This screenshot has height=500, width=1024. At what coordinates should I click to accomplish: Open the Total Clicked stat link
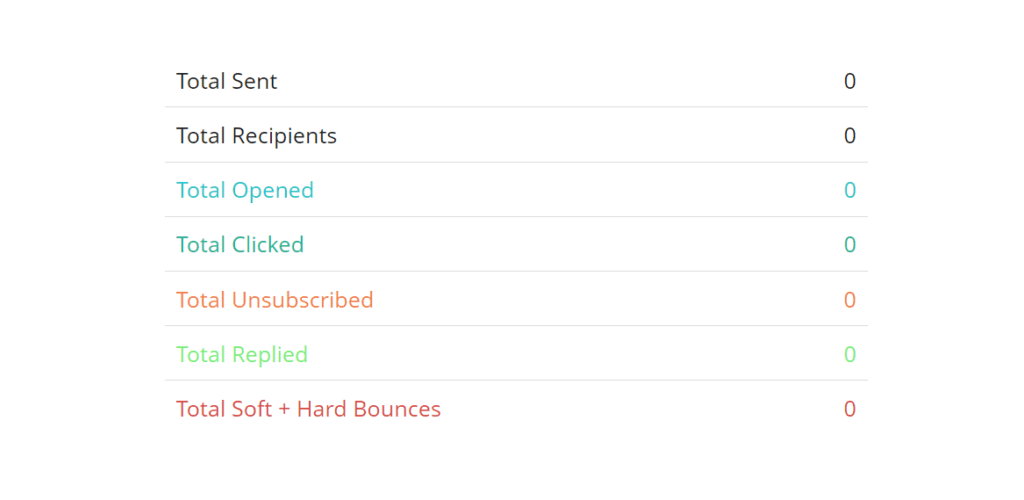click(239, 245)
